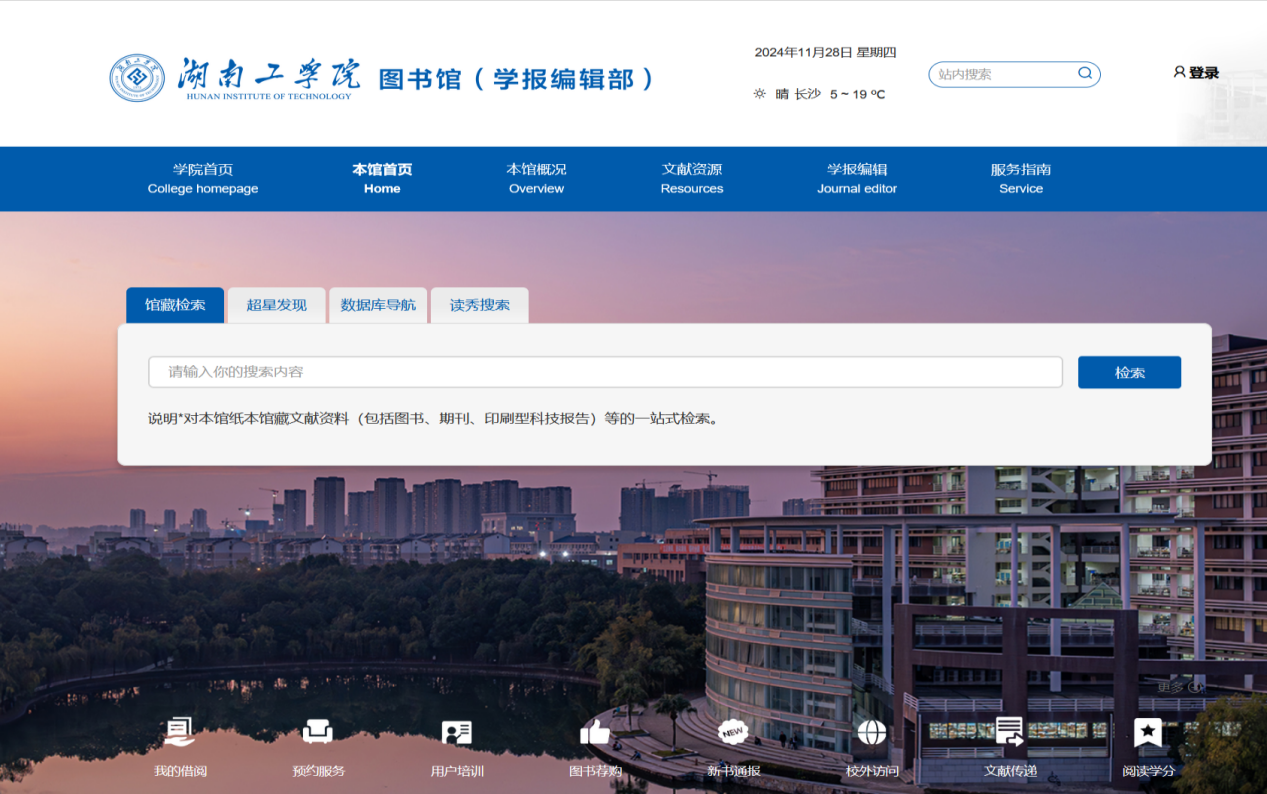Click the magnifier icon in site search

click(1085, 74)
